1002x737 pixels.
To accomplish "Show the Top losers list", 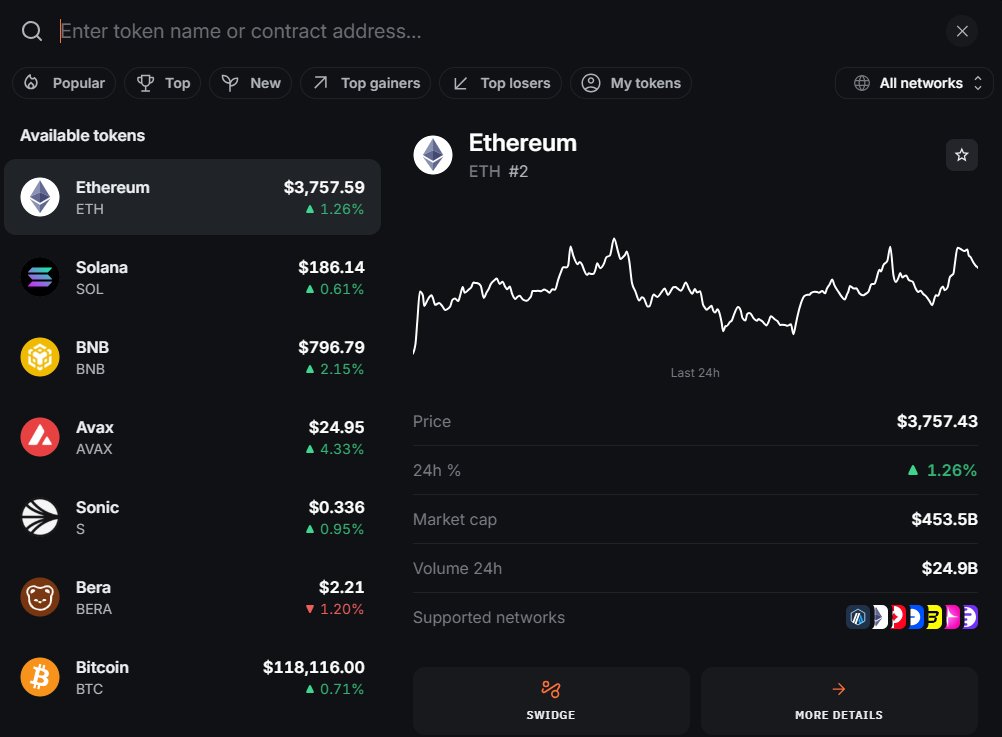I will [x=500, y=83].
